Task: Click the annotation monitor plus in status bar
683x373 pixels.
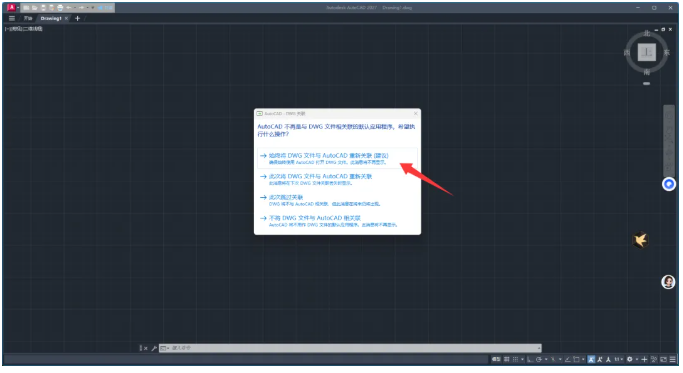Action: (644, 359)
